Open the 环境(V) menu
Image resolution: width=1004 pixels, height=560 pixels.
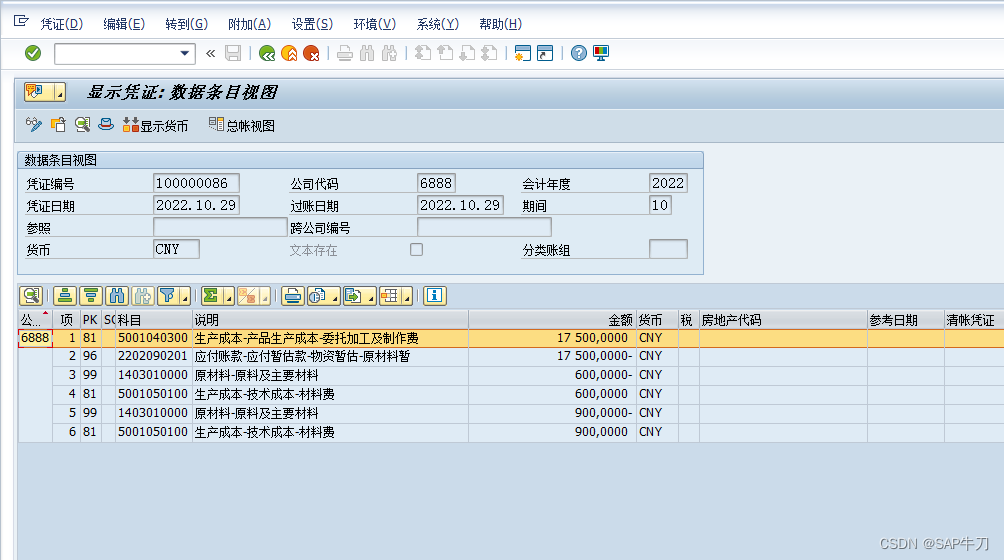(x=375, y=24)
